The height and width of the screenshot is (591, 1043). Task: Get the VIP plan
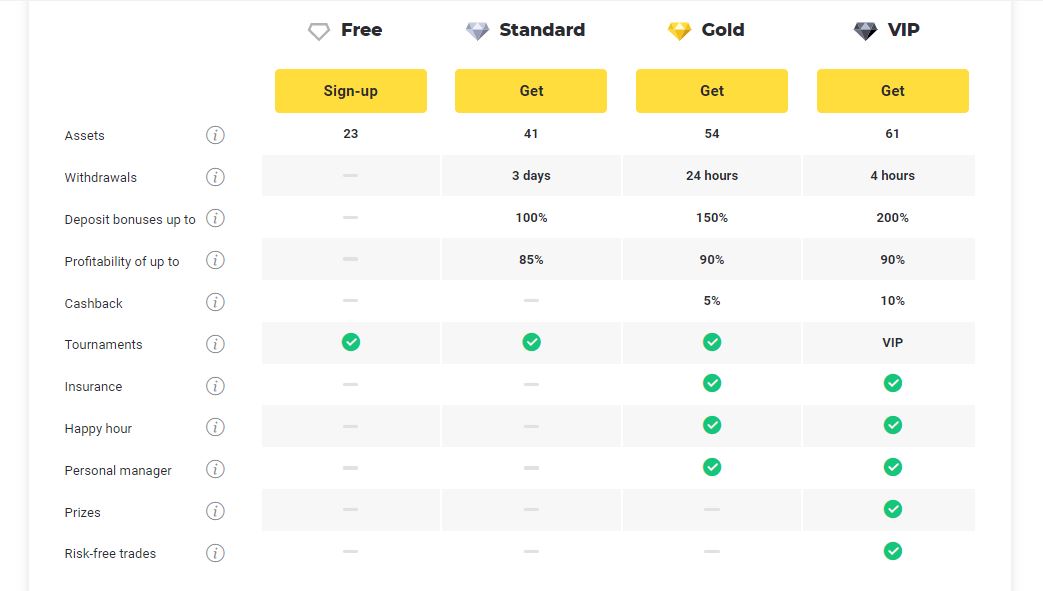(893, 91)
